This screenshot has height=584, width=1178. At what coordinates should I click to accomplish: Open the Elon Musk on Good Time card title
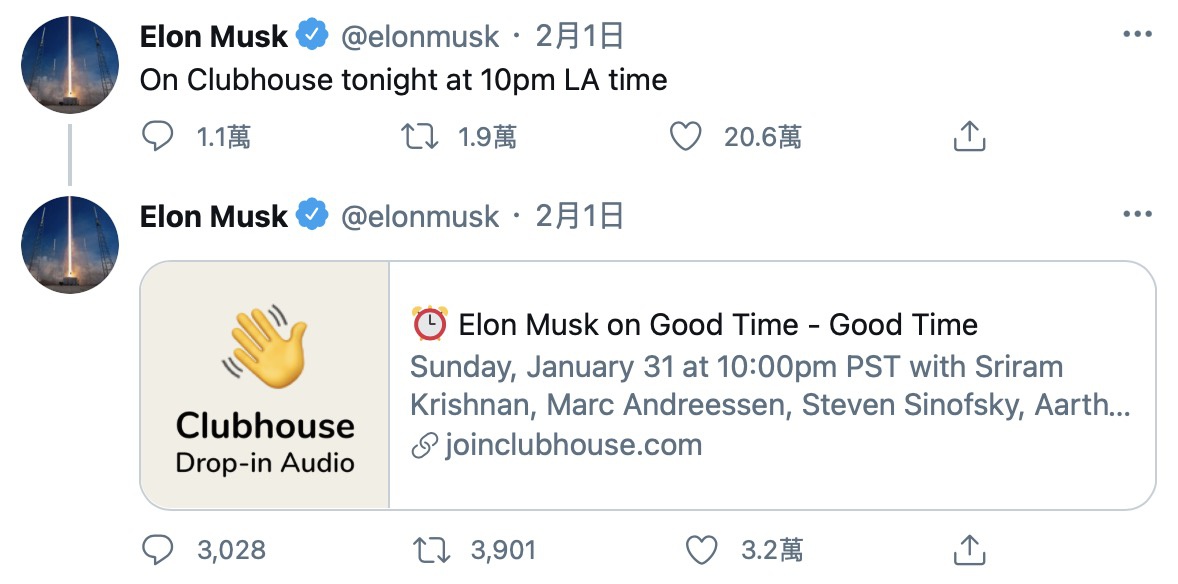(717, 324)
